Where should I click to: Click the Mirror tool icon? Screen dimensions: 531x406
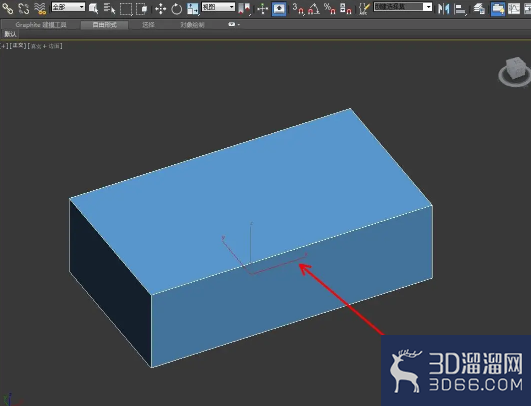[x=443, y=9]
